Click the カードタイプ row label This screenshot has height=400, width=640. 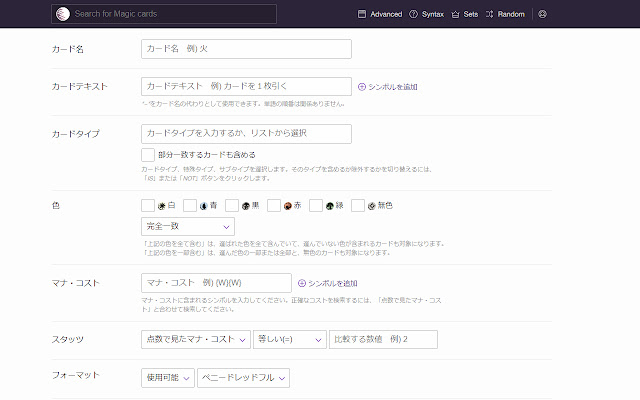tap(76, 134)
